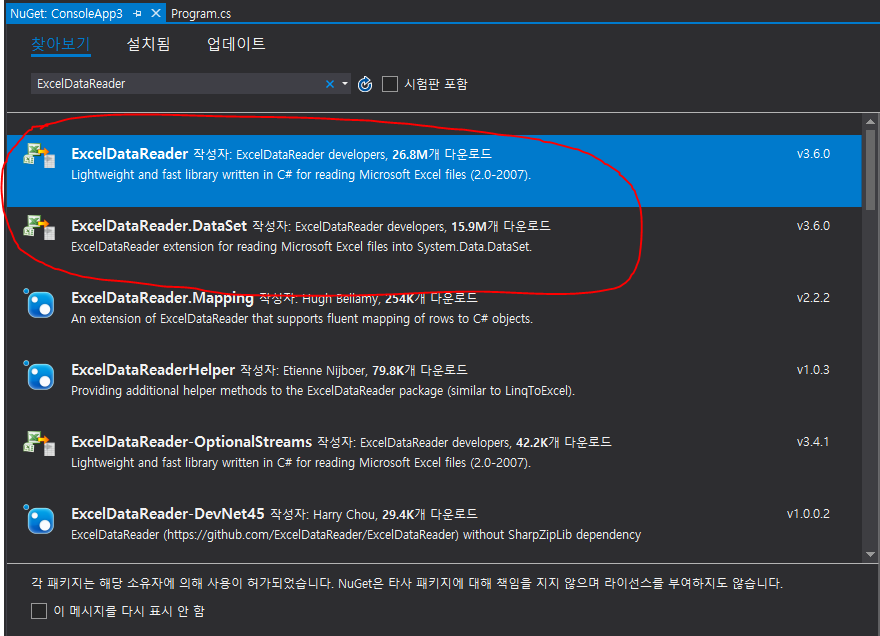Image resolution: width=880 pixels, height=636 pixels.
Task: Click the ExcelDataReader.DataSet package icon
Action: click(x=39, y=227)
